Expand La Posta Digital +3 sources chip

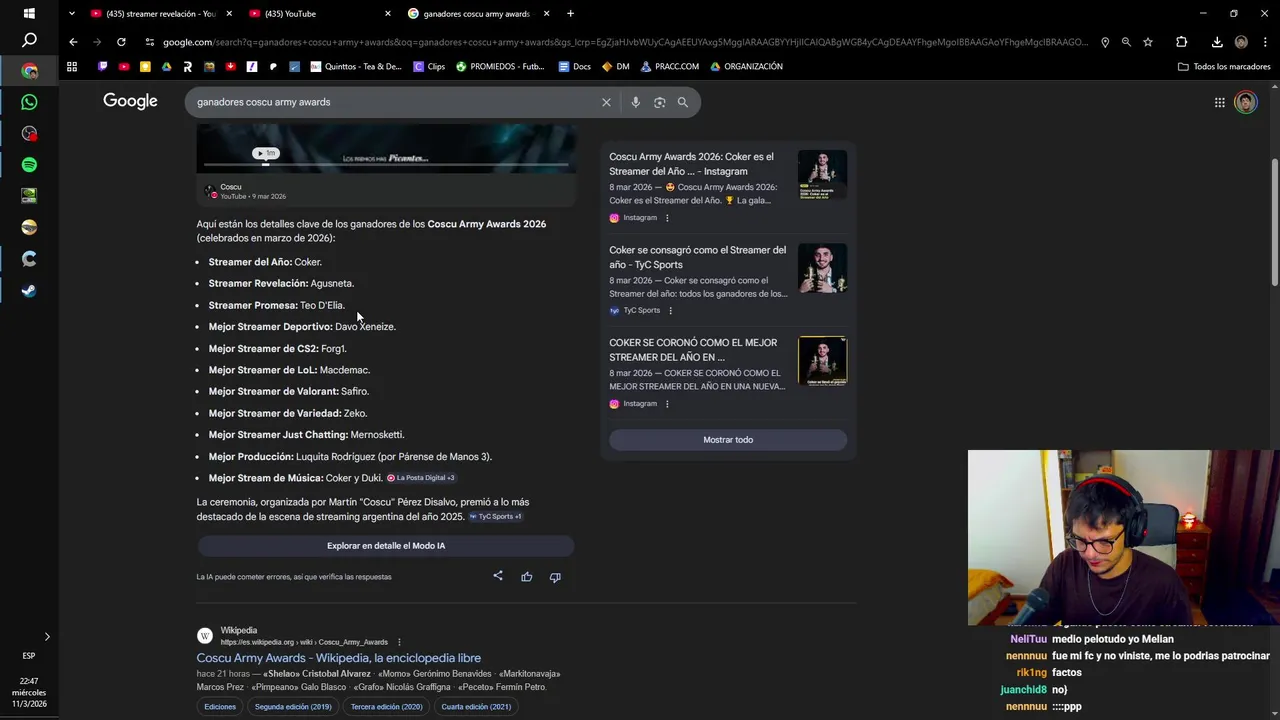coord(421,478)
